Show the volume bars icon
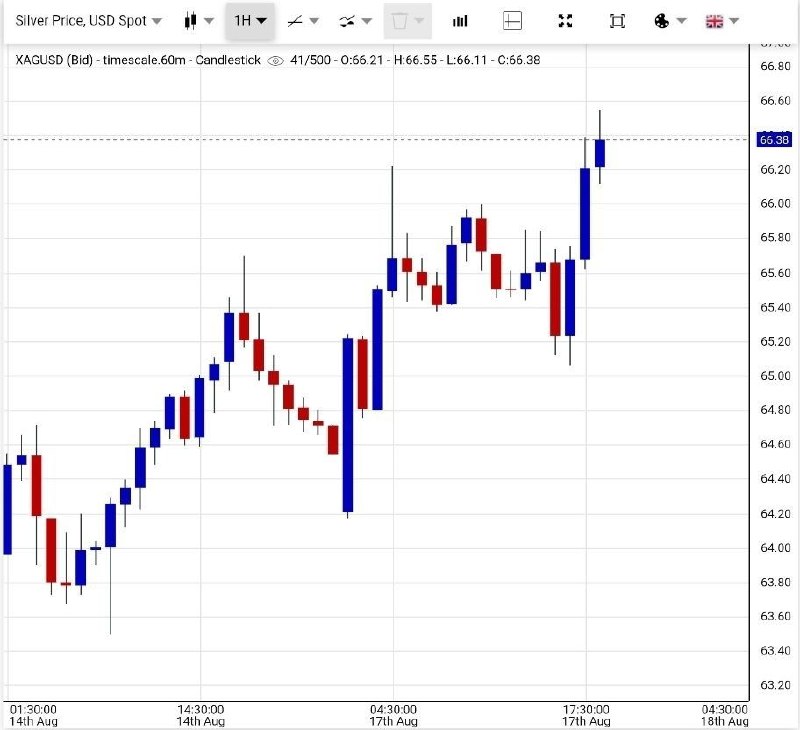The width and height of the screenshot is (800, 730). coord(460,21)
